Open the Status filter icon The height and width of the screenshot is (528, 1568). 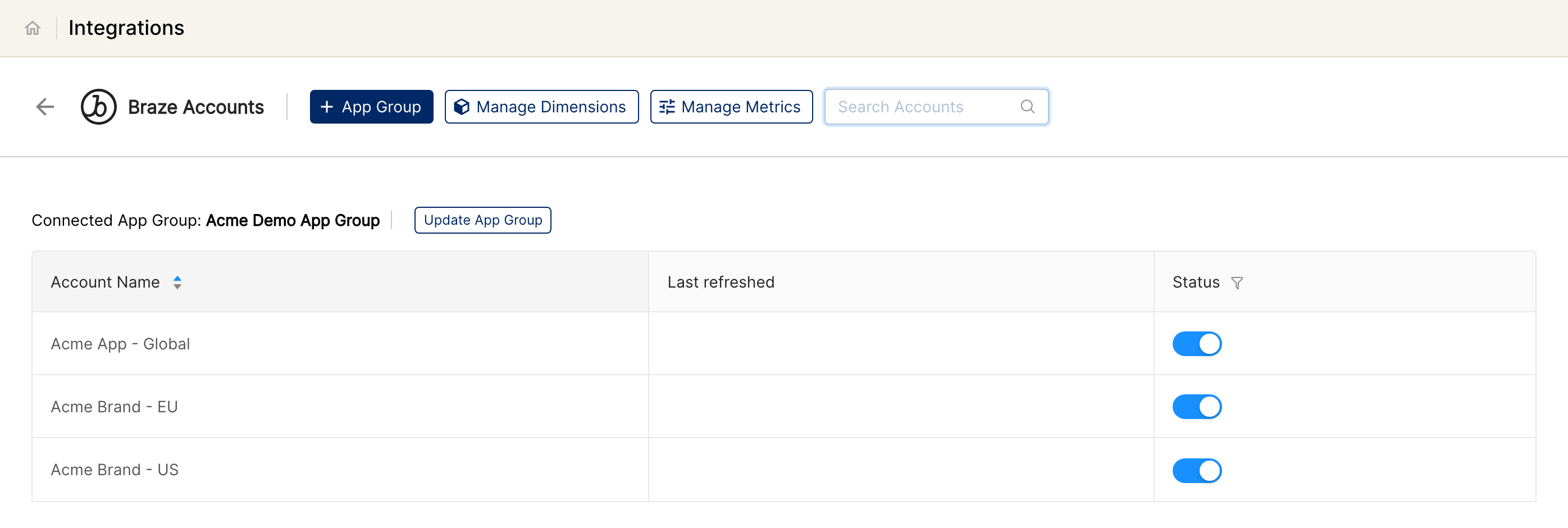point(1237,283)
